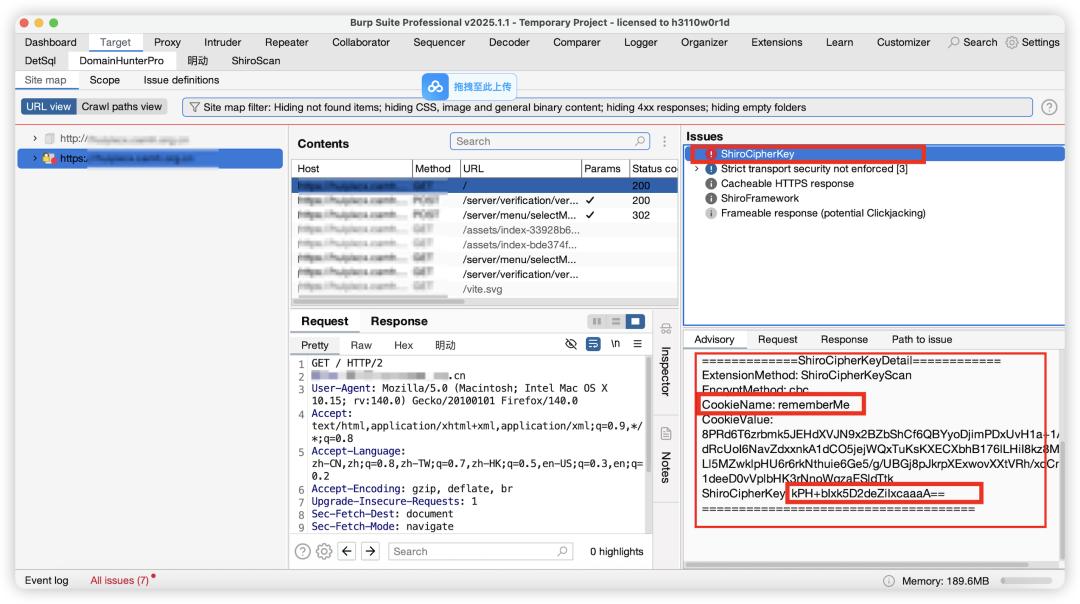Go to next search match arrow
Image resolution: width=1080 pixels, height=604 pixels.
pyautogui.click(x=371, y=551)
